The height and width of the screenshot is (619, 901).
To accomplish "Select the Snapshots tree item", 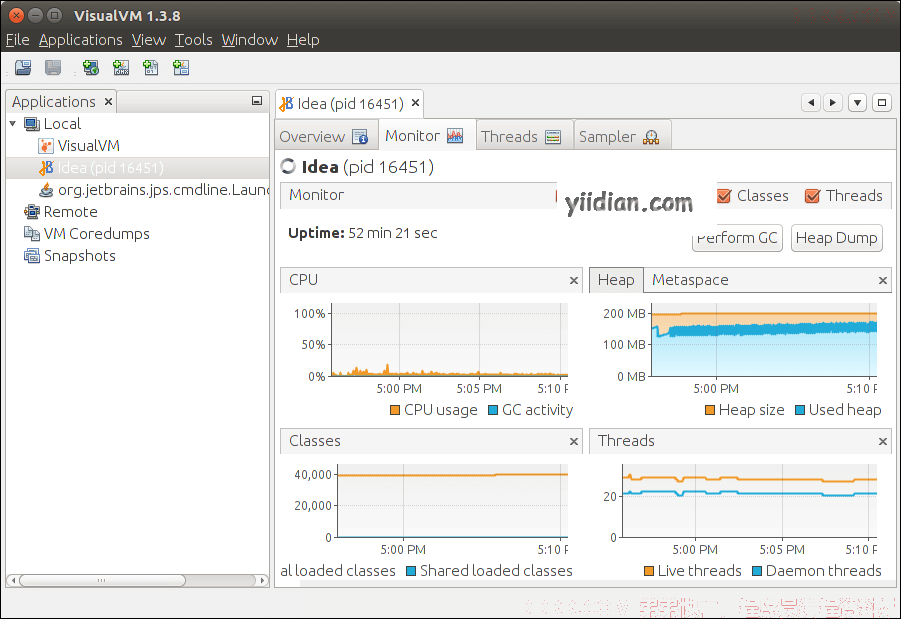I will [80, 256].
